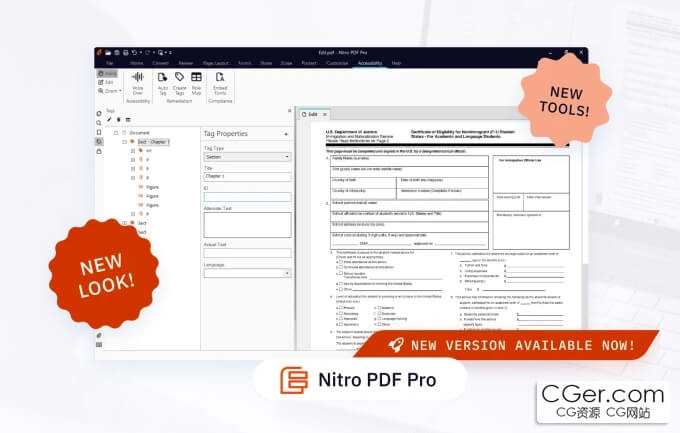This screenshot has width=680, height=433.
Task: Switch to the Review ribbon tab
Action: (x=186, y=63)
